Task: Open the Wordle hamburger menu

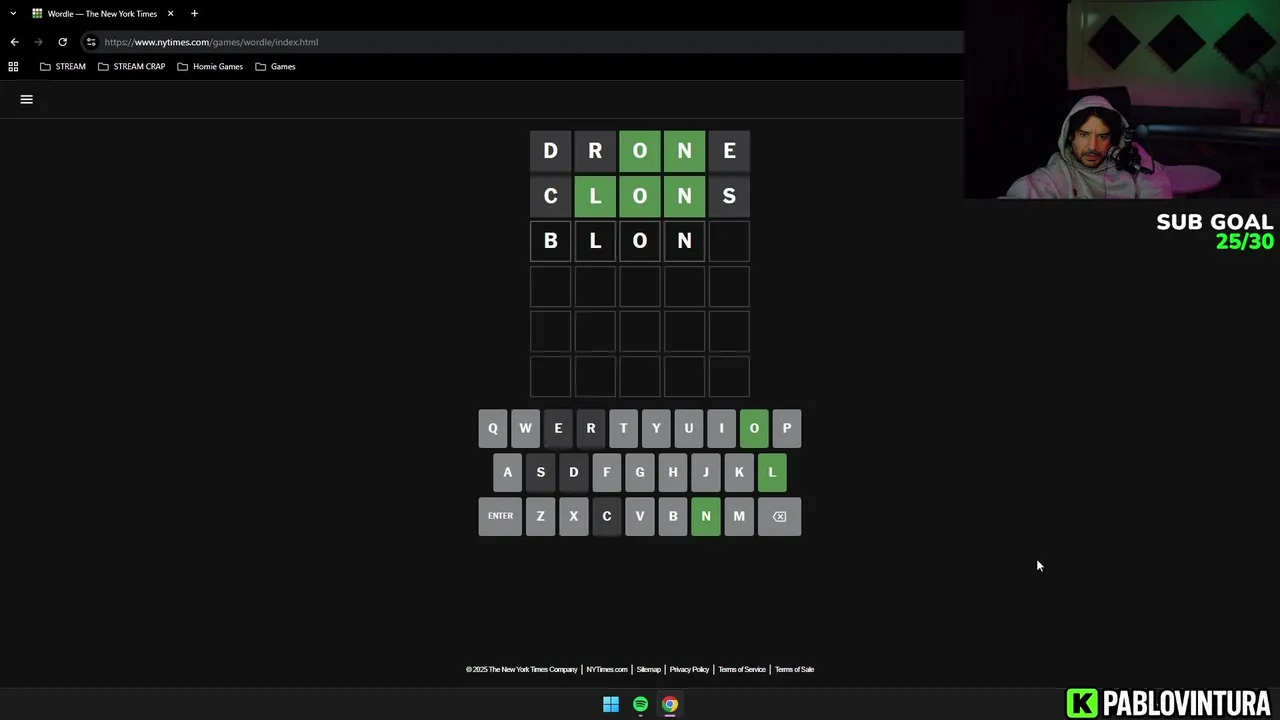Action: coord(27,99)
